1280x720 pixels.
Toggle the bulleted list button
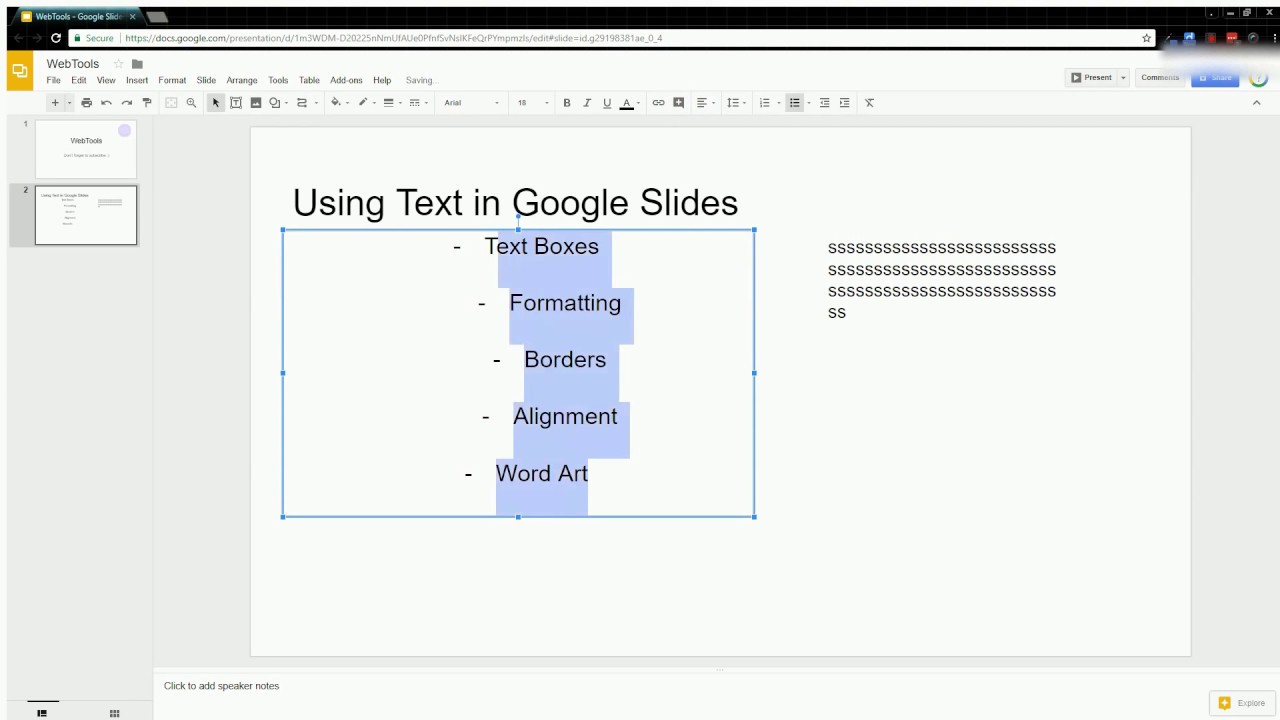click(794, 103)
